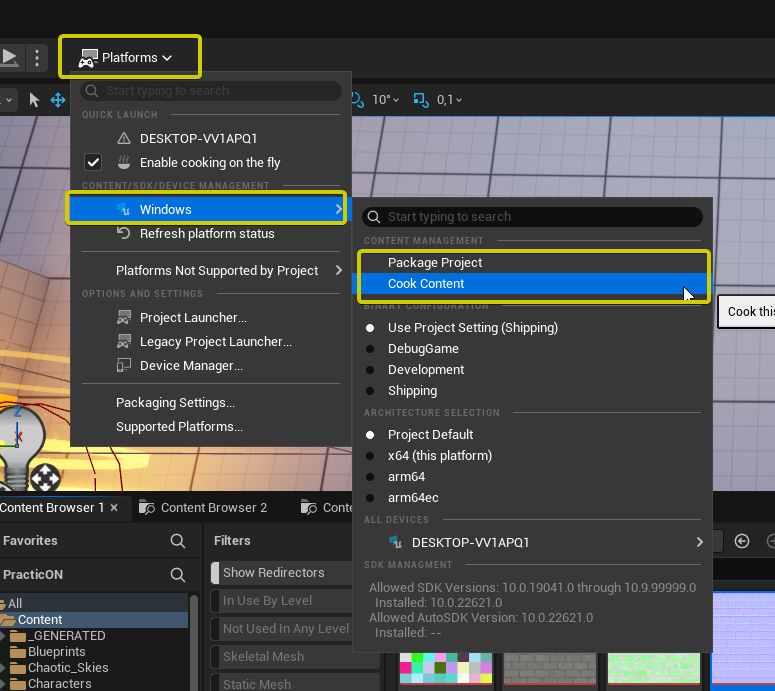This screenshot has width=775, height=691.
Task: Select DebugGame binary configuration
Action: [423, 349]
